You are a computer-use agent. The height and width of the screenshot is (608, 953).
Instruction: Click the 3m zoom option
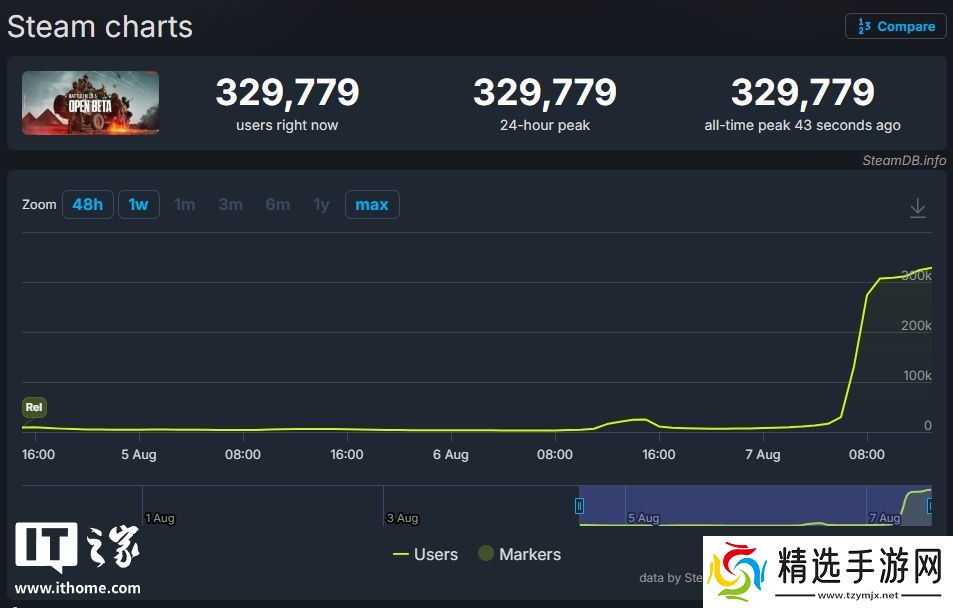(x=230, y=205)
